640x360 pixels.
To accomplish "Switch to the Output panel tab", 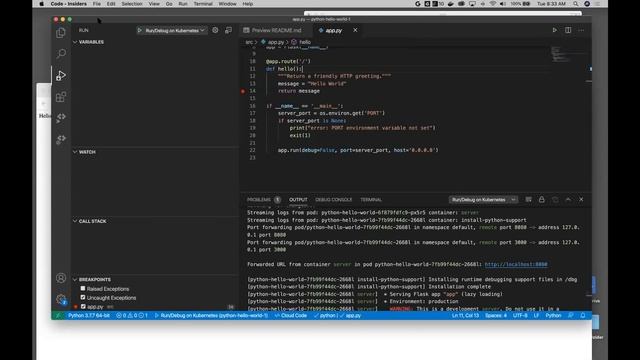I will pyautogui.click(x=298, y=200).
